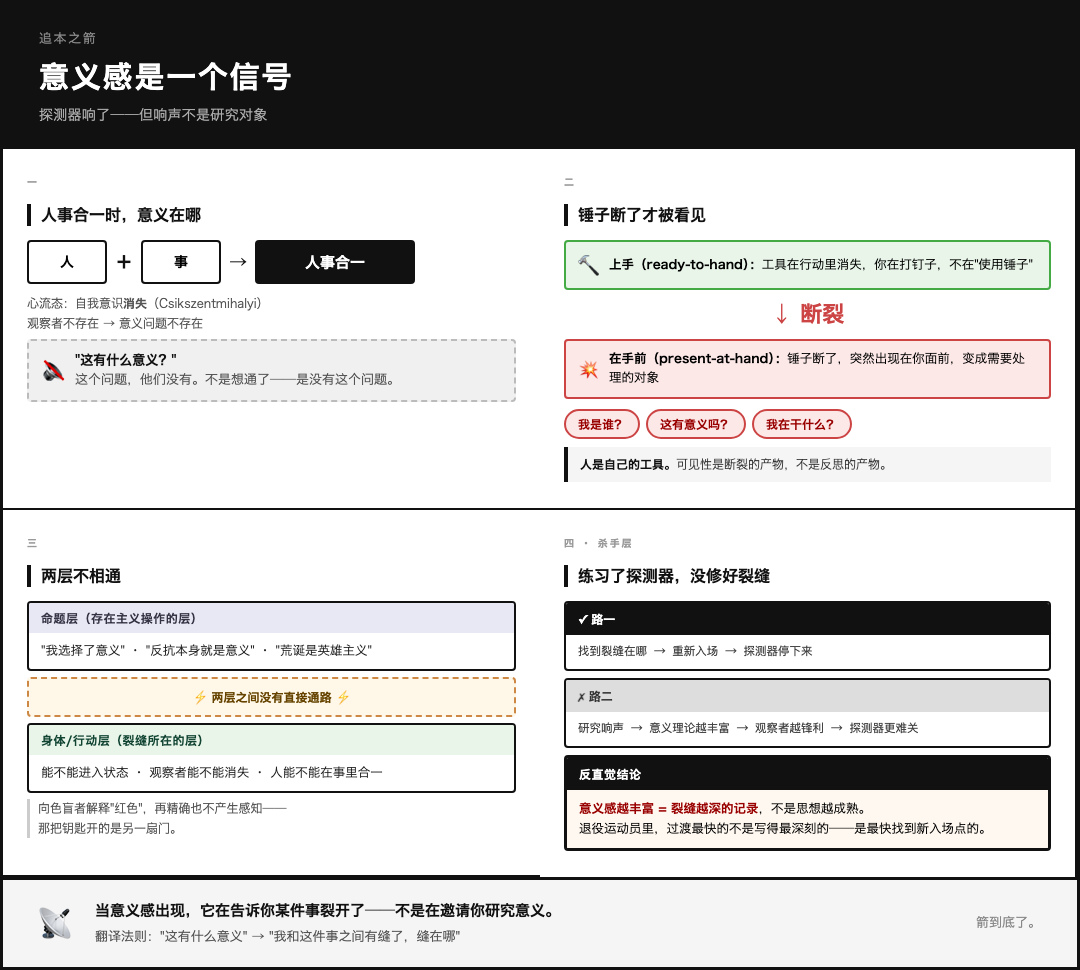Click the text 箭到底了。

1006,922
